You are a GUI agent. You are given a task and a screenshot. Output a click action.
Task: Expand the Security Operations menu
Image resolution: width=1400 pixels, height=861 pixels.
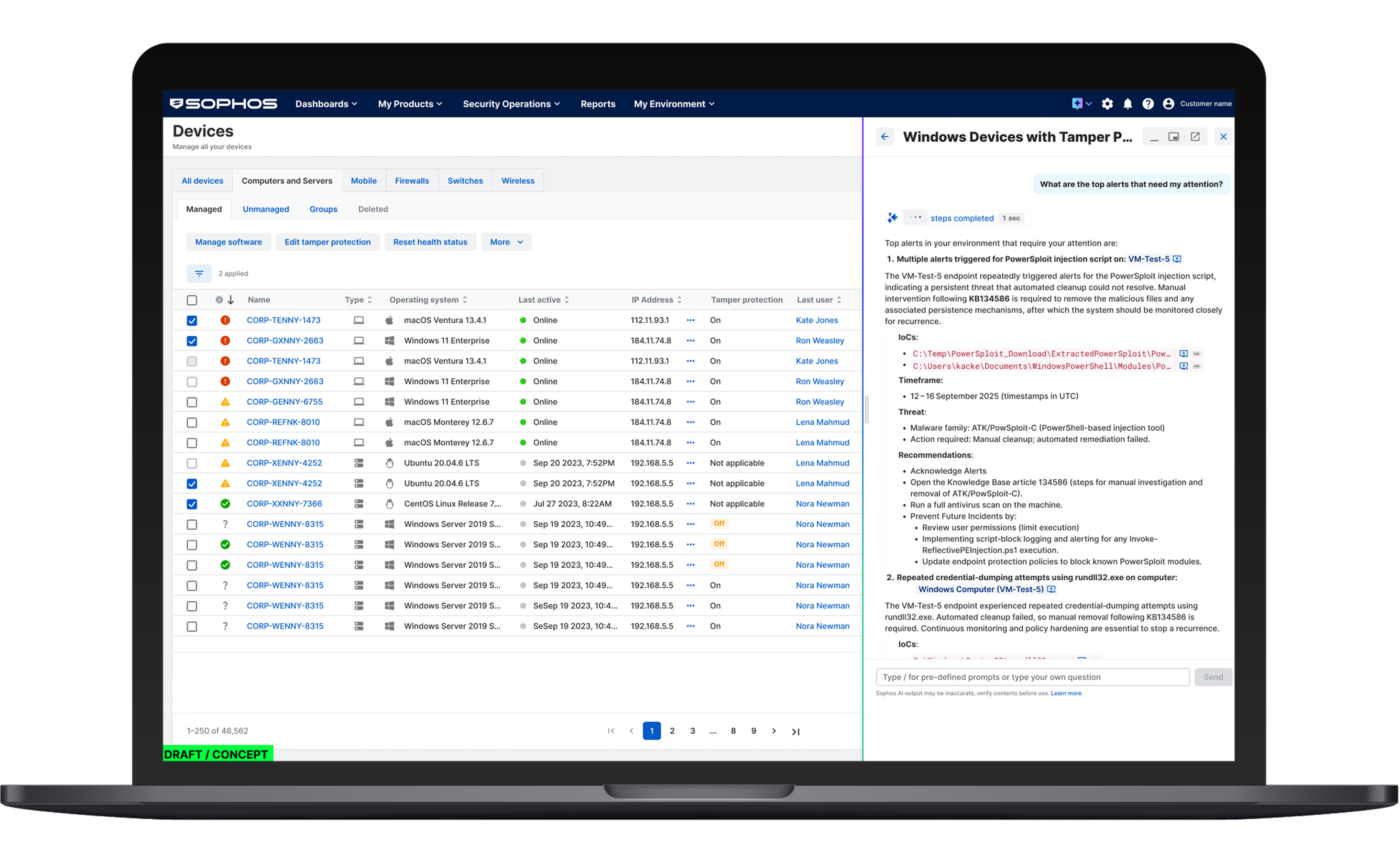click(x=511, y=104)
